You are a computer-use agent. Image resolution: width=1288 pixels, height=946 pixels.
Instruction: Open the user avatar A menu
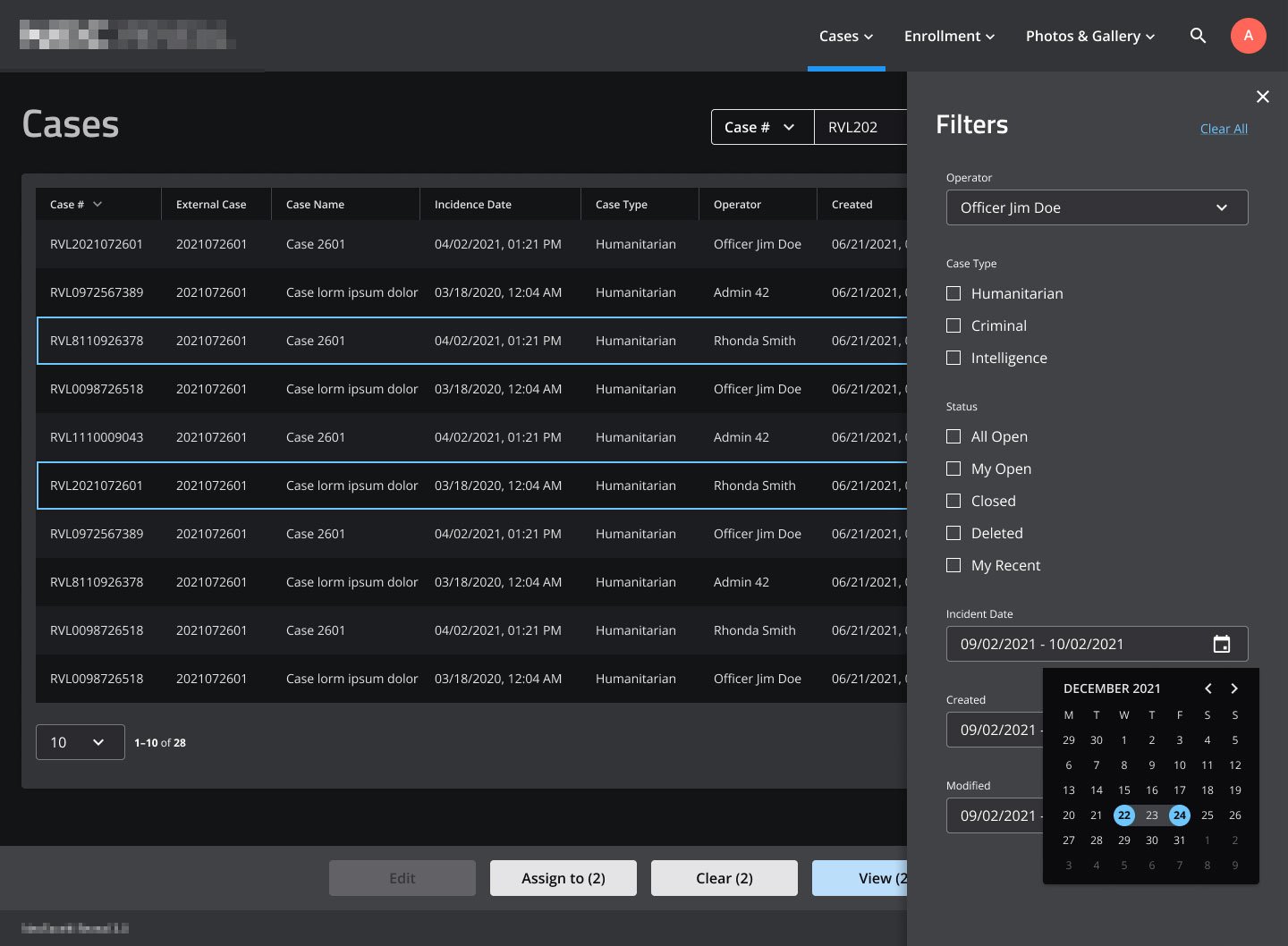[1248, 36]
